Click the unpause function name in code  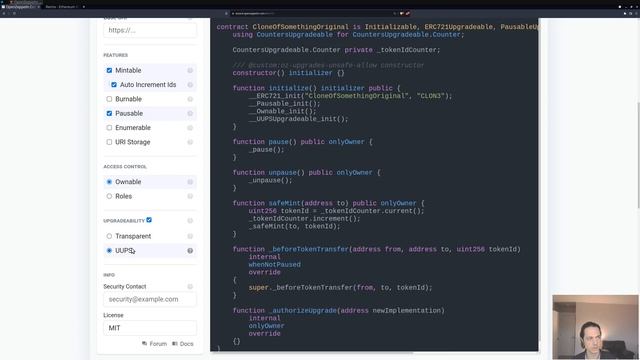282,172
